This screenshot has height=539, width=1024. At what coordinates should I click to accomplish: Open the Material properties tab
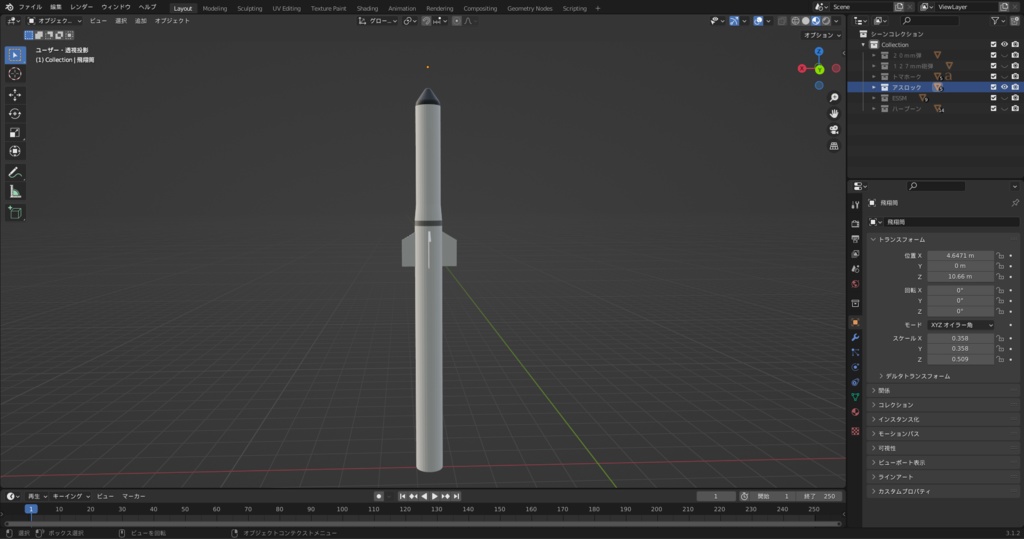coord(855,412)
